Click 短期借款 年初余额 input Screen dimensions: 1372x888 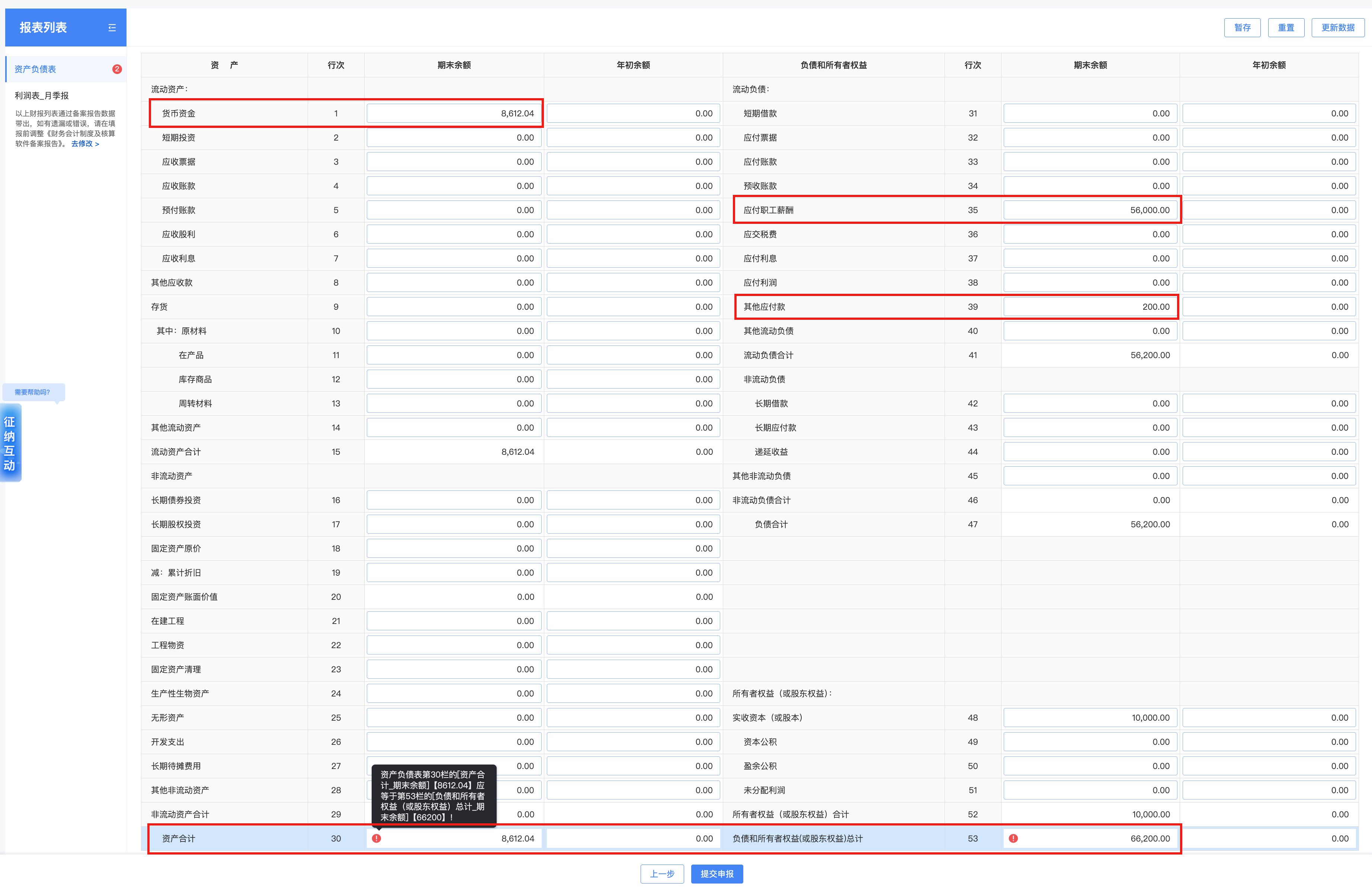[x=1268, y=113]
